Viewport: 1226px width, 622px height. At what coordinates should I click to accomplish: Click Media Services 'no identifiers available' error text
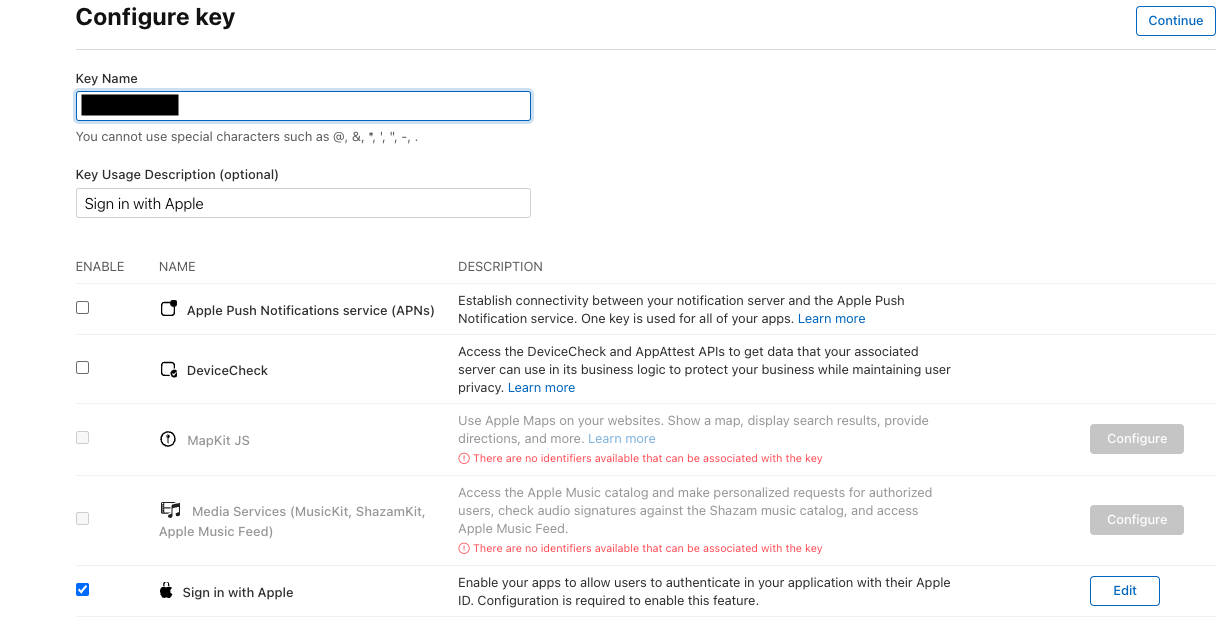[x=648, y=548]
